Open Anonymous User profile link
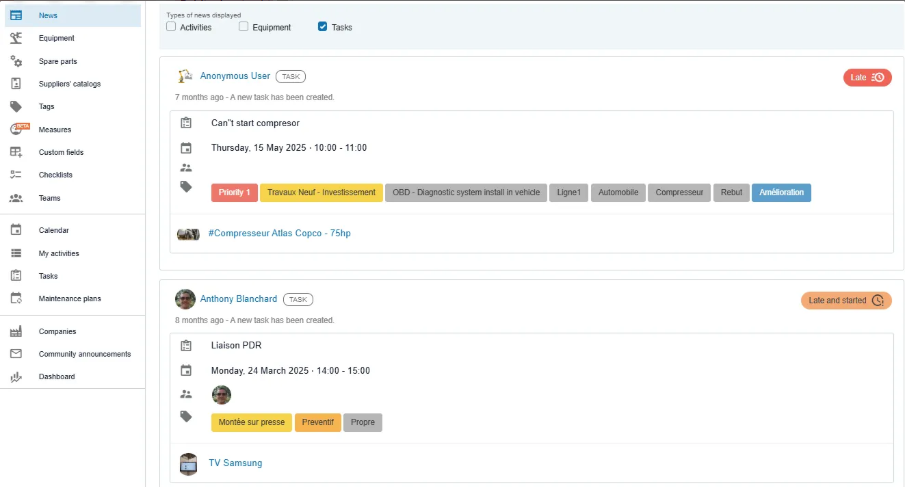Viewport: 905px width, 487px height. [235, 76]
